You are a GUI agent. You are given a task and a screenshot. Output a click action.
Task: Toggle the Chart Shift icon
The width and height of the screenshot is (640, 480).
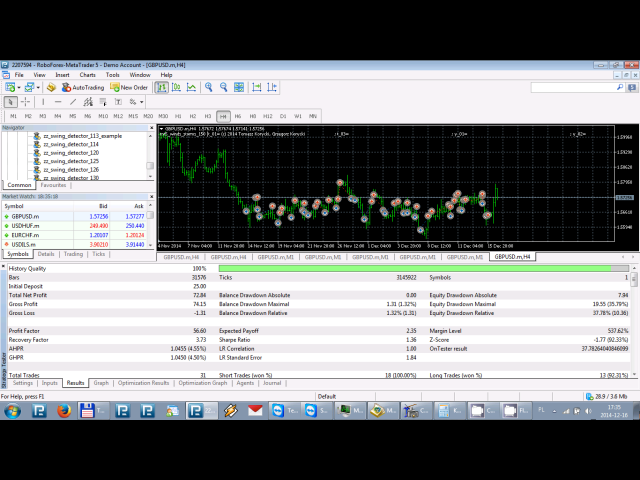click(x=272, y=87)
